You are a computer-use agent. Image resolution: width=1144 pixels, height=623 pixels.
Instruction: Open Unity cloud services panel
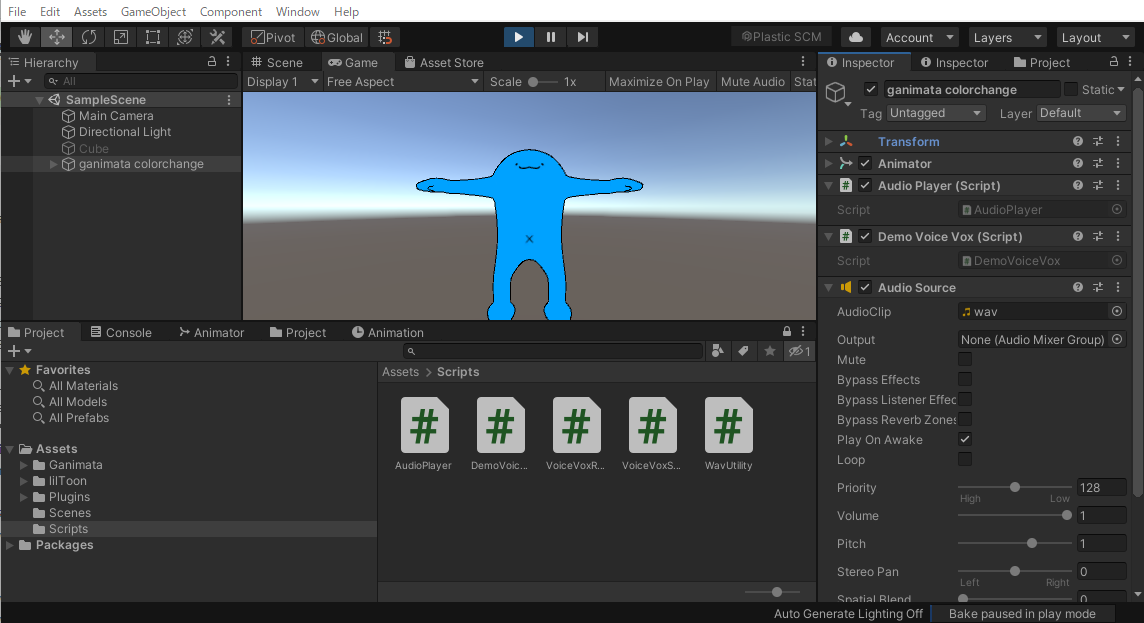point(855,36)
